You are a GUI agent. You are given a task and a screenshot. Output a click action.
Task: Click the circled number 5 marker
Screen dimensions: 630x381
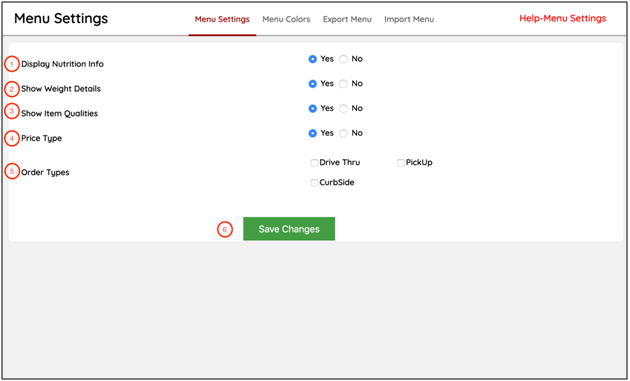tap(12, 171)
